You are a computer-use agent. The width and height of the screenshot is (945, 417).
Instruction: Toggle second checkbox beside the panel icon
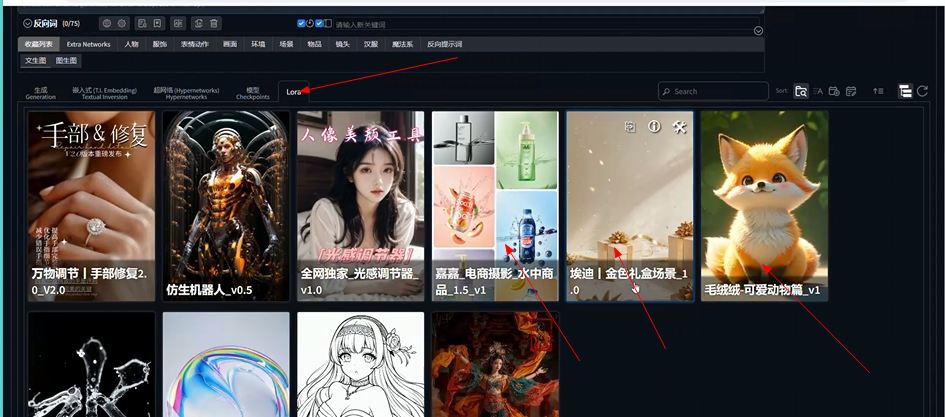(x=319, y=24)
